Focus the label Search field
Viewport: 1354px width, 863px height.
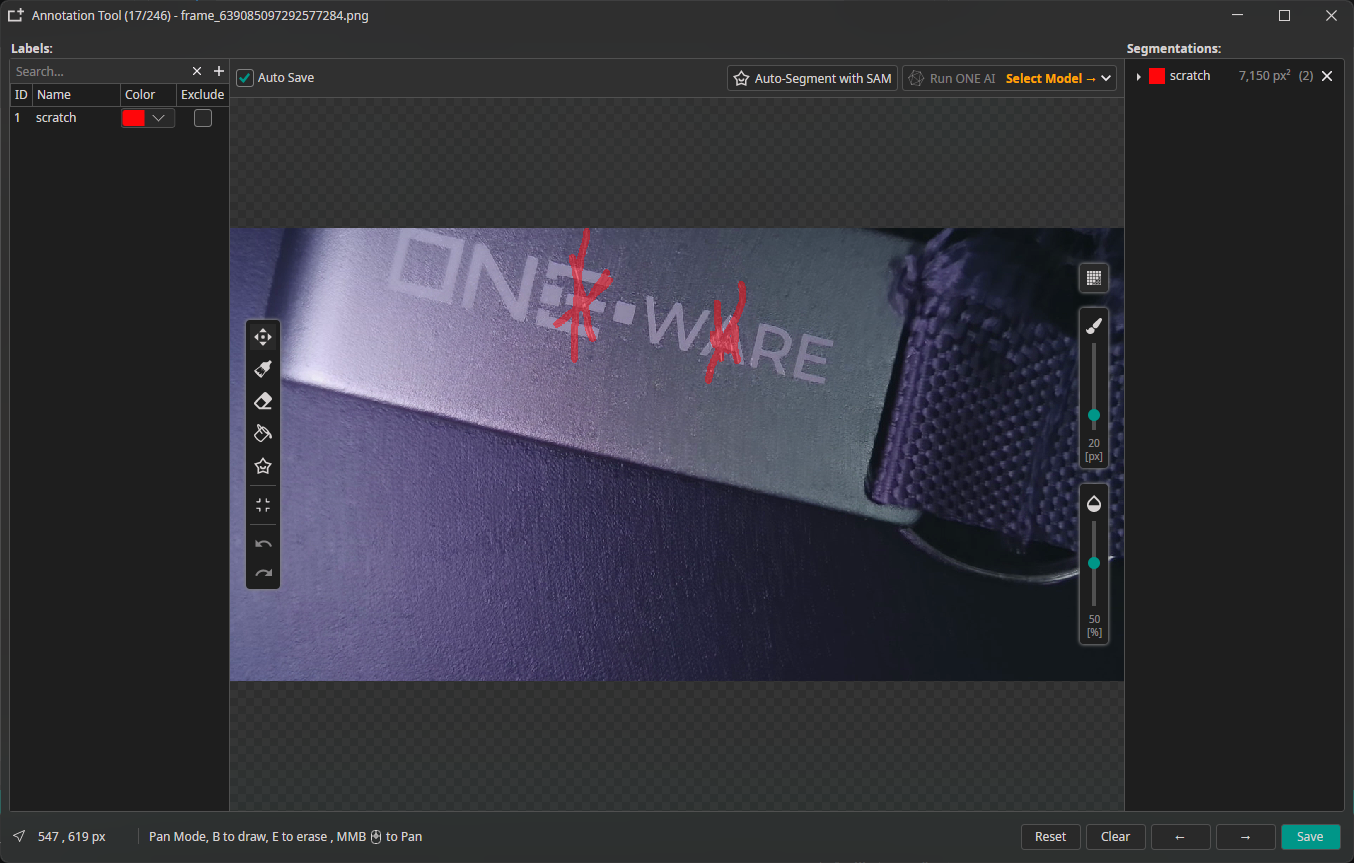coord(100,71)
